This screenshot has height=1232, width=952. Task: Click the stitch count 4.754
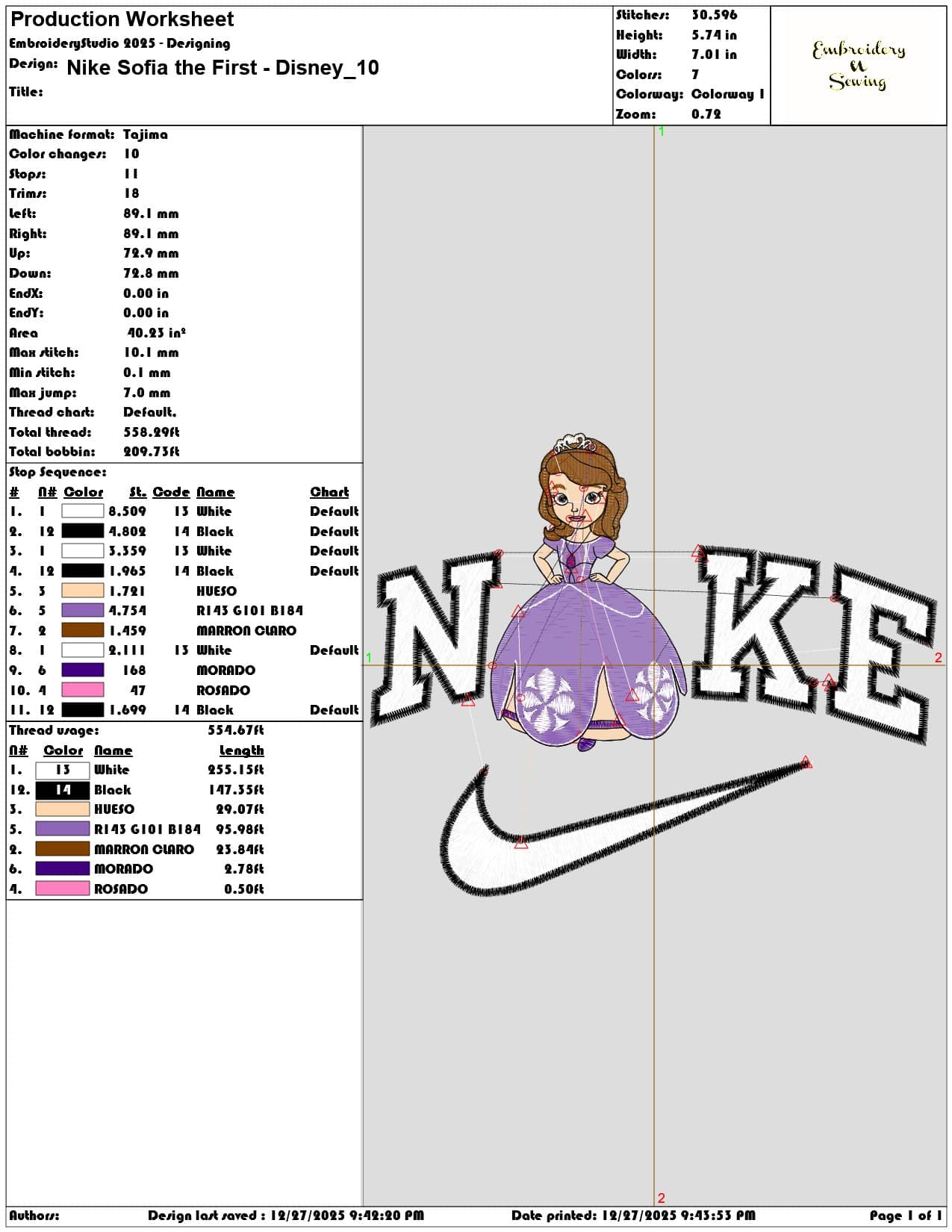coord(128,611)
